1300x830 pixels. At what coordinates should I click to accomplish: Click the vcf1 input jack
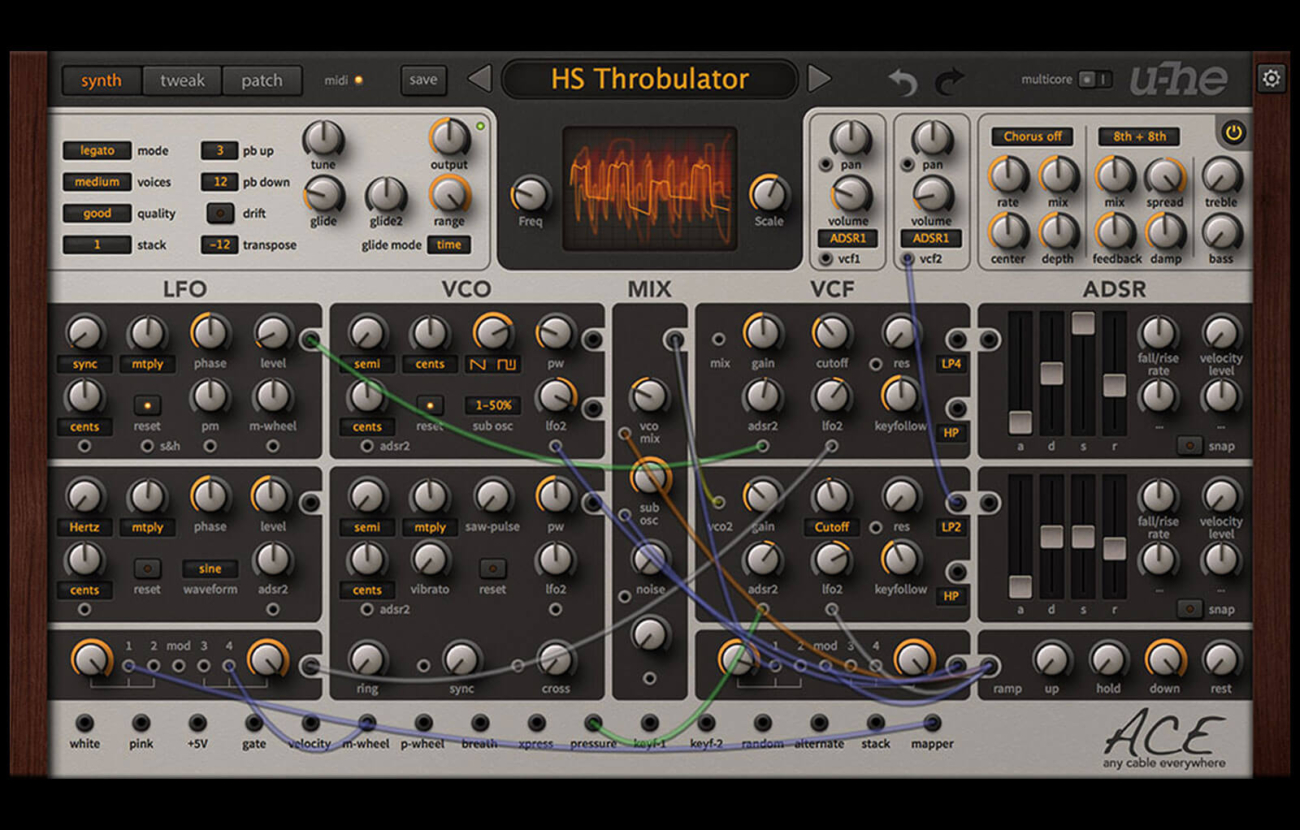click(826, 259)
